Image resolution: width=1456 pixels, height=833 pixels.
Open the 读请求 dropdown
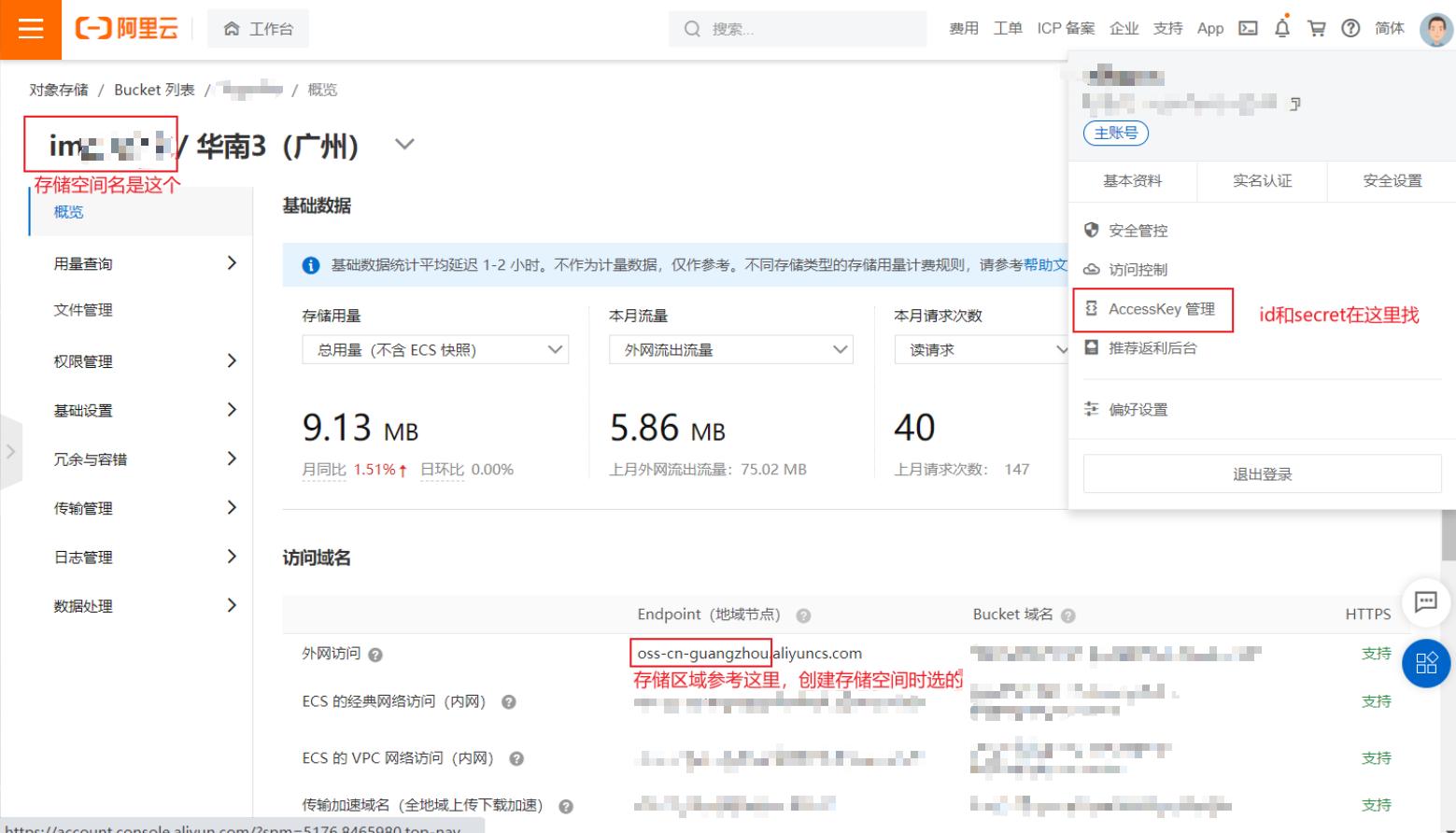(x=982, y=349)
